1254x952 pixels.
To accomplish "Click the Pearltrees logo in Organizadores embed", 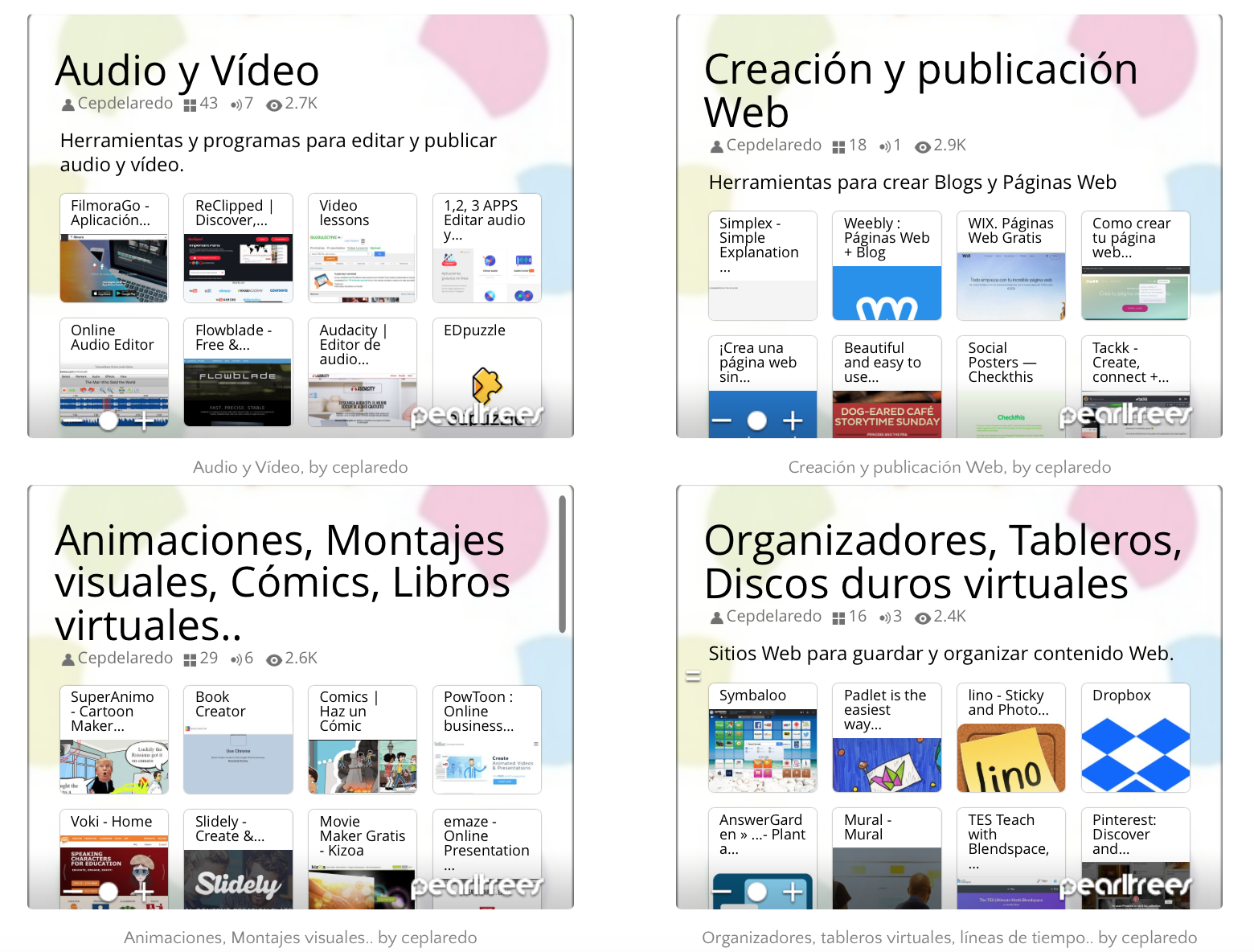I will pos(1125,885).
